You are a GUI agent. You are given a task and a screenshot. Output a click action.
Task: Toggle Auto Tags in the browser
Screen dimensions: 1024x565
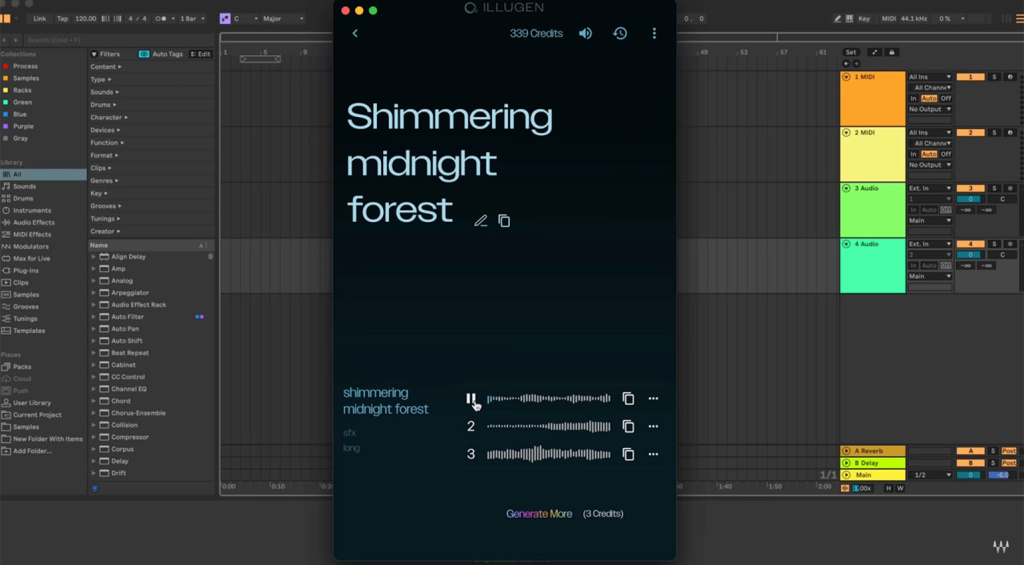point(161,54)
